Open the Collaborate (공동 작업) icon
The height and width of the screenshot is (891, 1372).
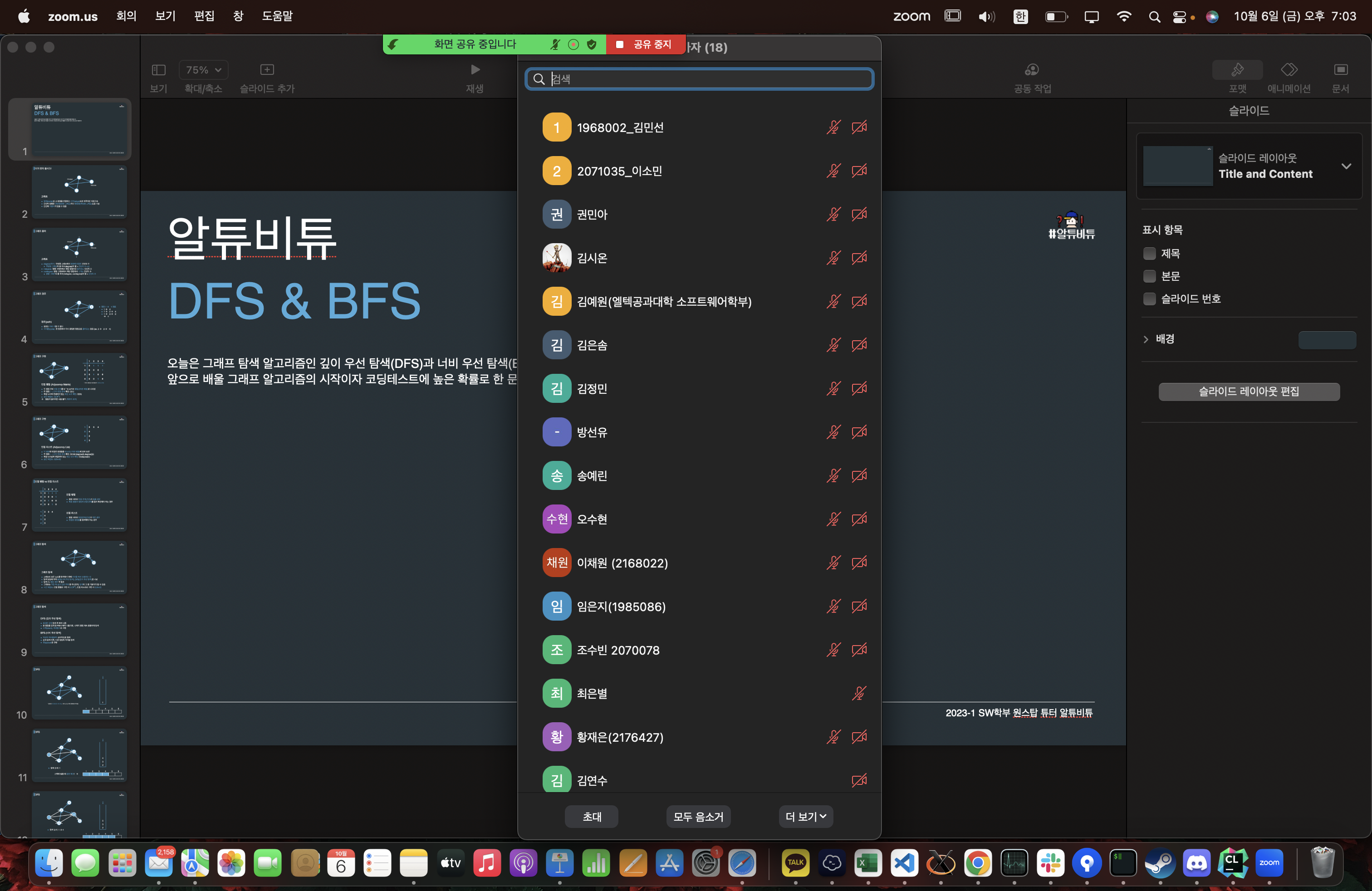tap(1032, 70)
